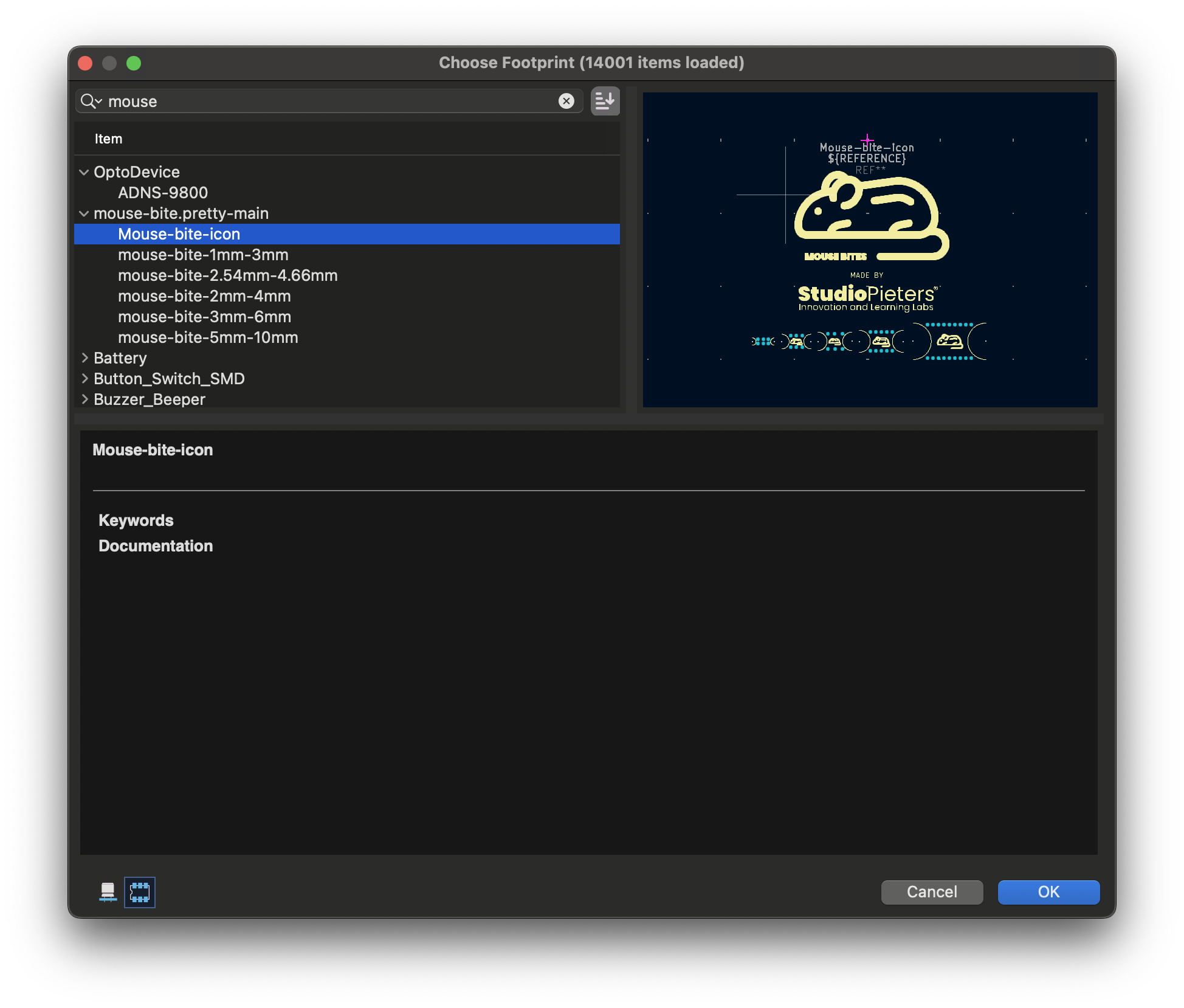
Task: Expand the Button_Switch_SMD library
Action: click(x=84, y=379)
